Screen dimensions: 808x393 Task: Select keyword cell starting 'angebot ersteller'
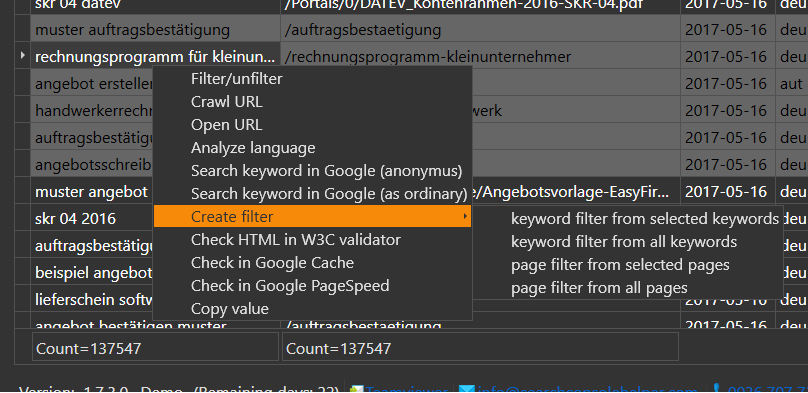coord(93,83)
